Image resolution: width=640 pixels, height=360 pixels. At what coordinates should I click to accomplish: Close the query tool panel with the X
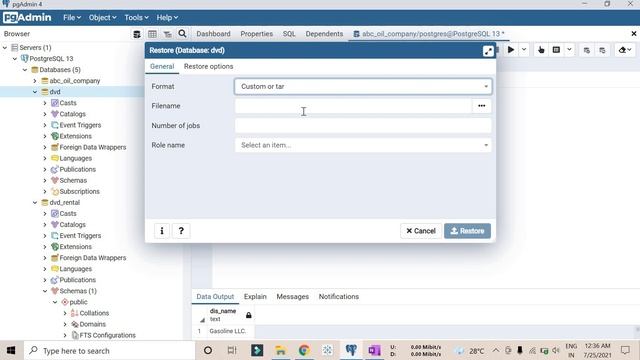(633, 34)
